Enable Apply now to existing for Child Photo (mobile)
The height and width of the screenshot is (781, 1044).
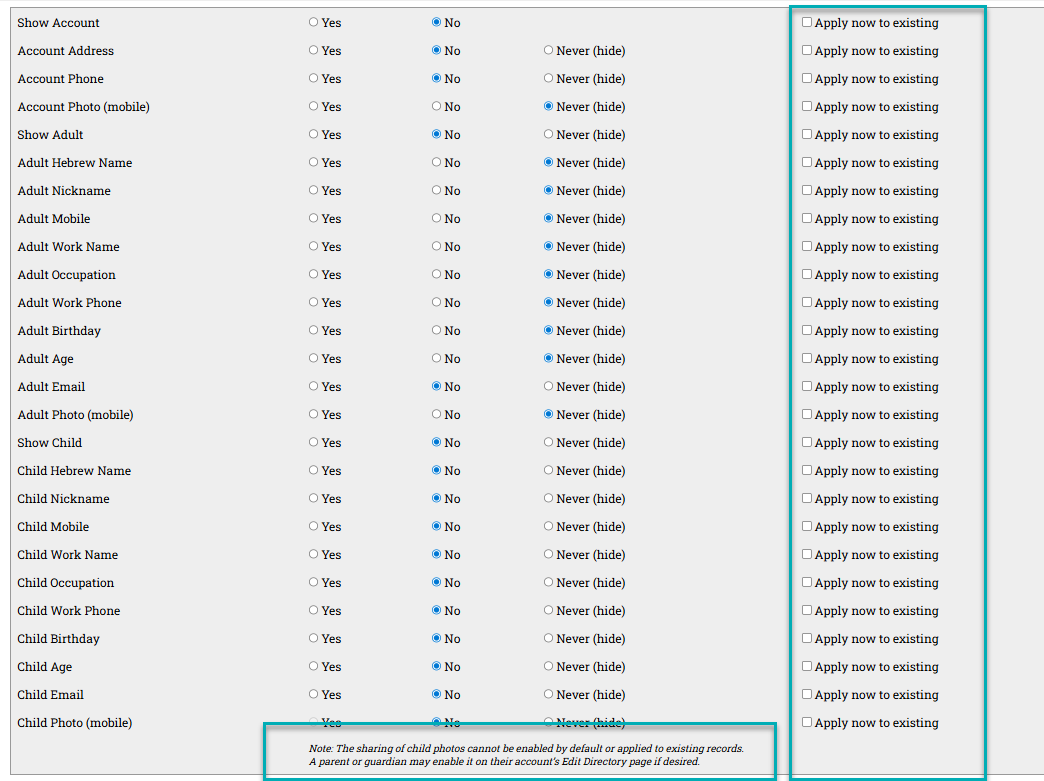click(x=805, y=722)
